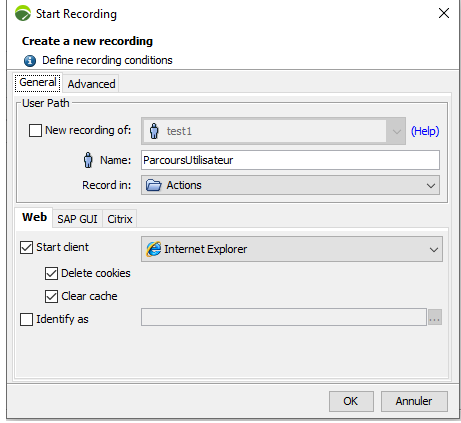Image resolution: width=461 pixels, height=423 pixels.
Task: Click the blue info icon beside Define recording conditions
Action: tap(30, 61)
